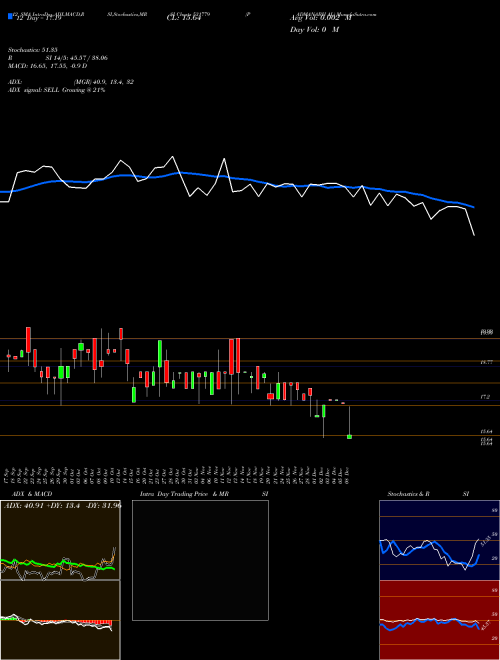Click the 'Stochastics & R' panel title
The height and width of the screenshot is (660, 500).
pyautogui.click(x=408, y=494)
